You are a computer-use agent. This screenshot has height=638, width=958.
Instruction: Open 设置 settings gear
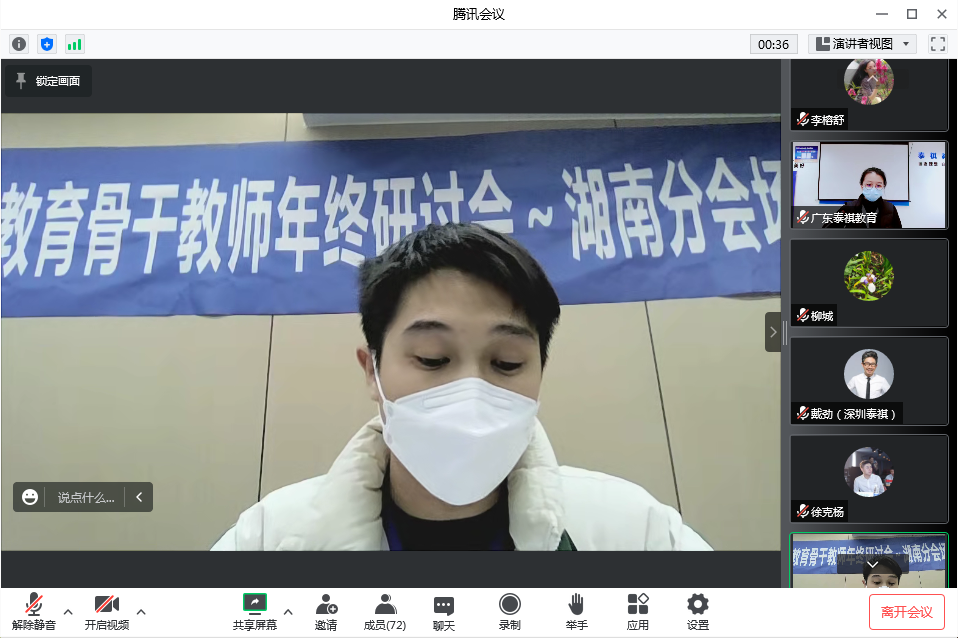pos(698,611)
